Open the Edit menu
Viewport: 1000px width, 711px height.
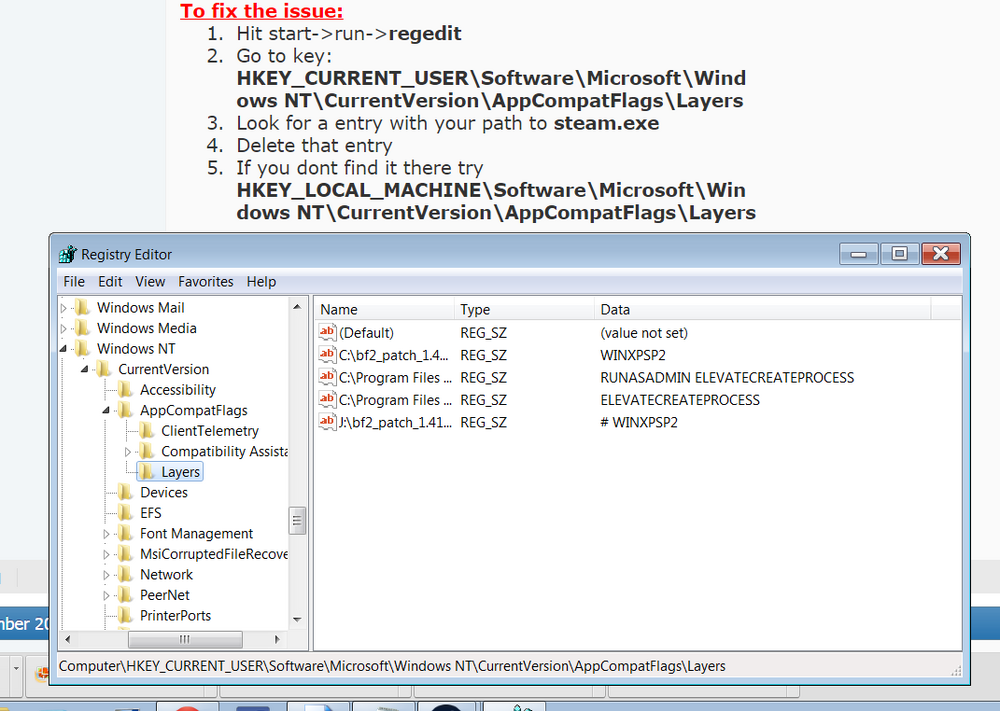(x=110, y=281)
